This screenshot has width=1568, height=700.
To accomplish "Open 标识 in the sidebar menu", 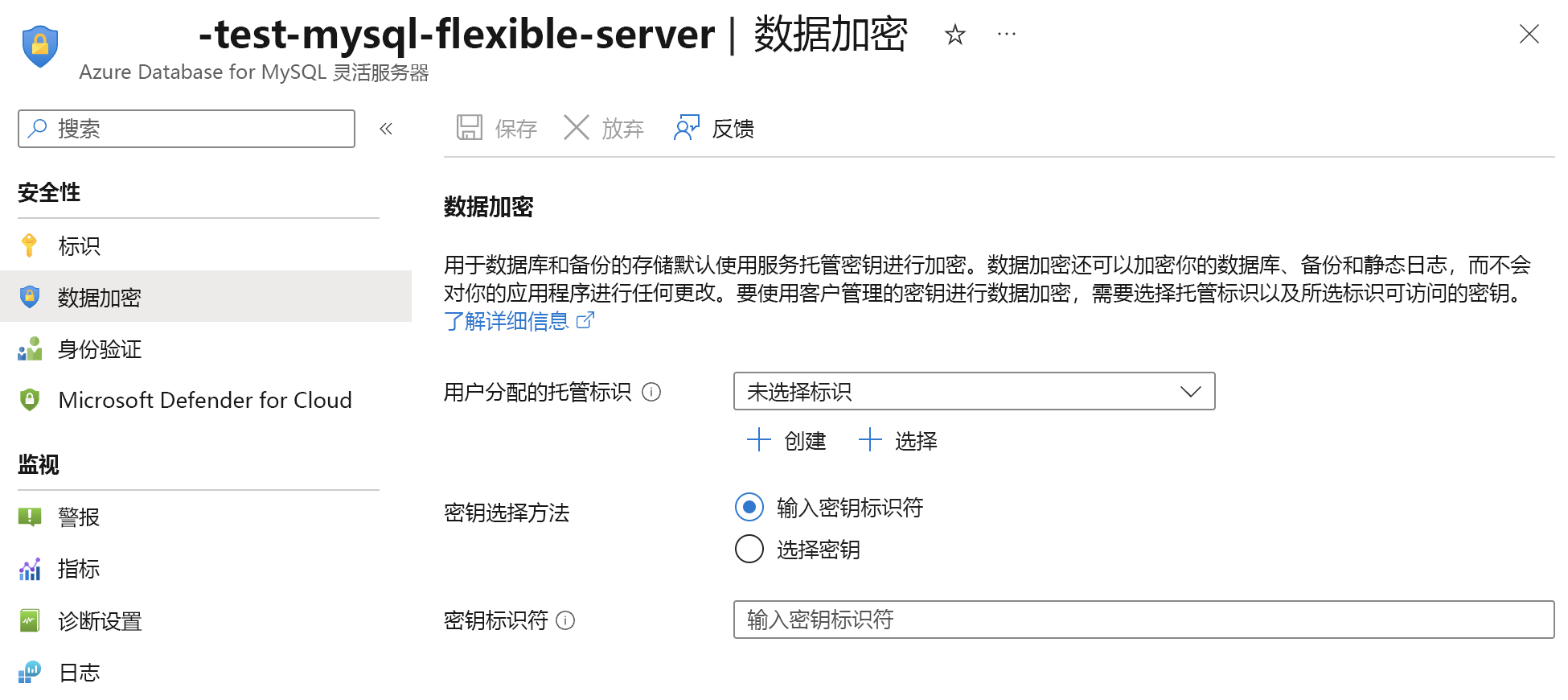I will tap(79, 246).
